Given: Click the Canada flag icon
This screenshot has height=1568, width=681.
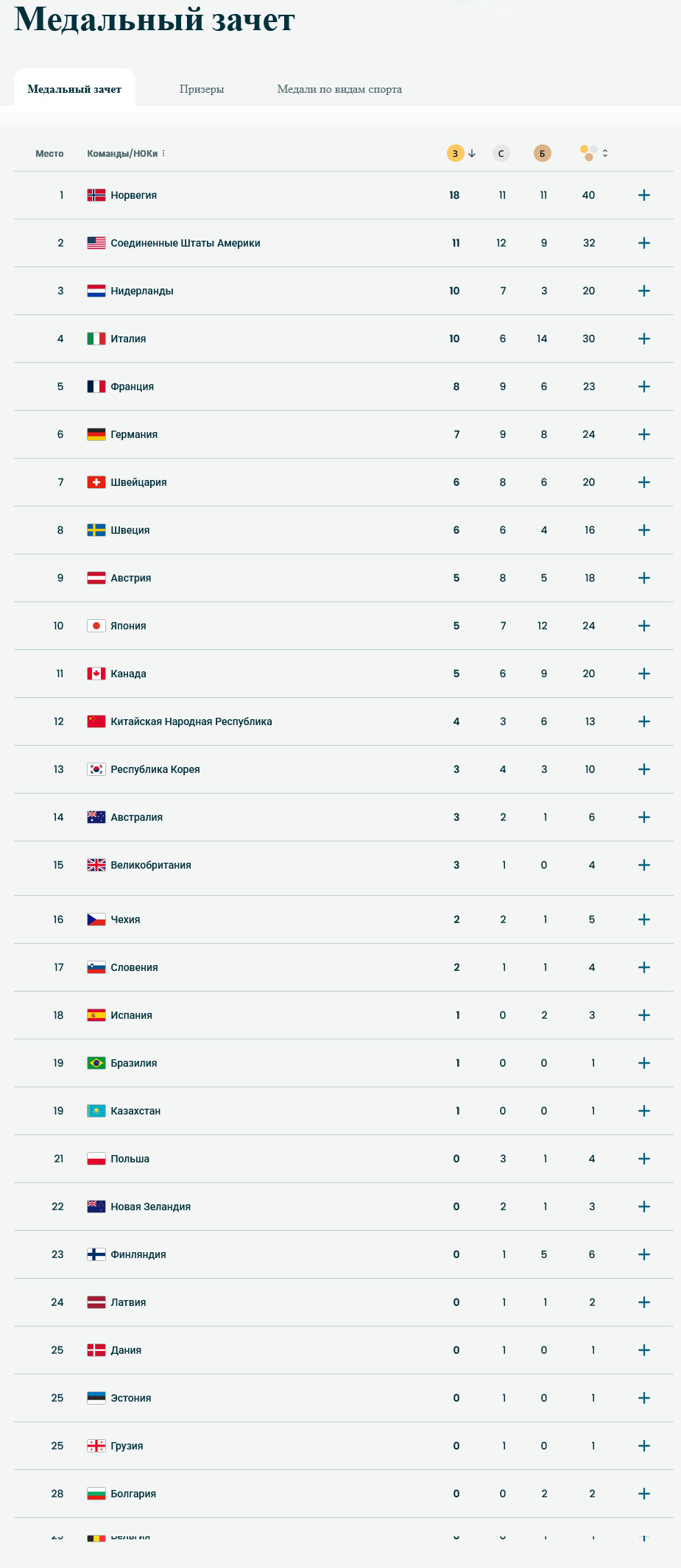Looking at the screenshot, I should [x=96, y=674].
